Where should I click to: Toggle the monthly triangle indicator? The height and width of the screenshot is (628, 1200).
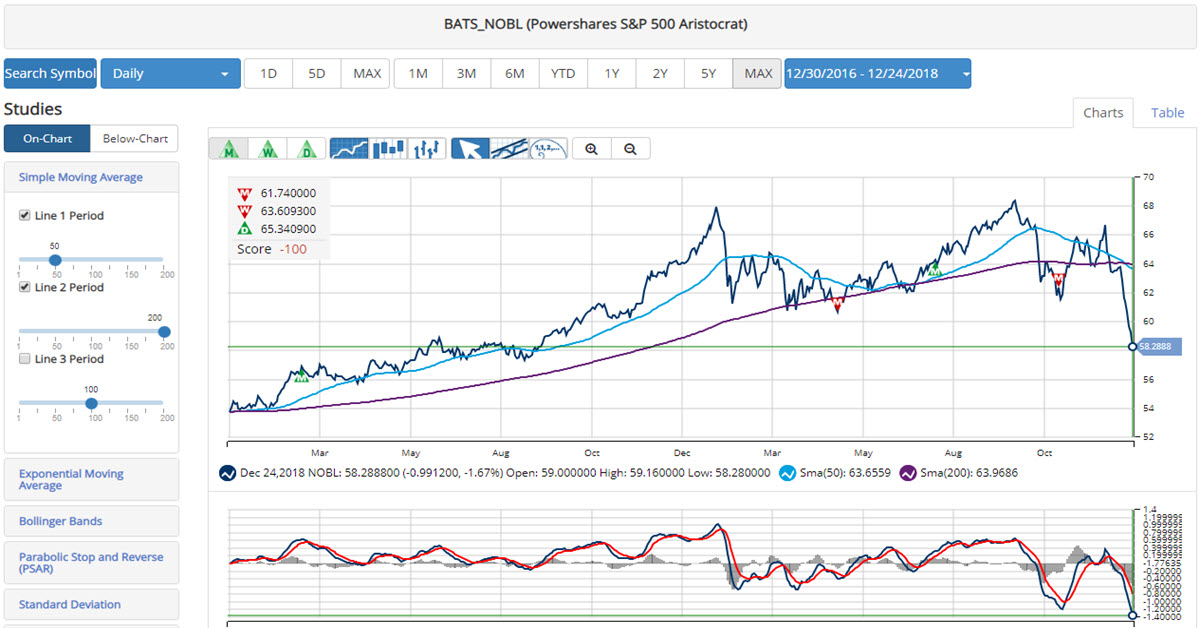click(x=229, y=149)
